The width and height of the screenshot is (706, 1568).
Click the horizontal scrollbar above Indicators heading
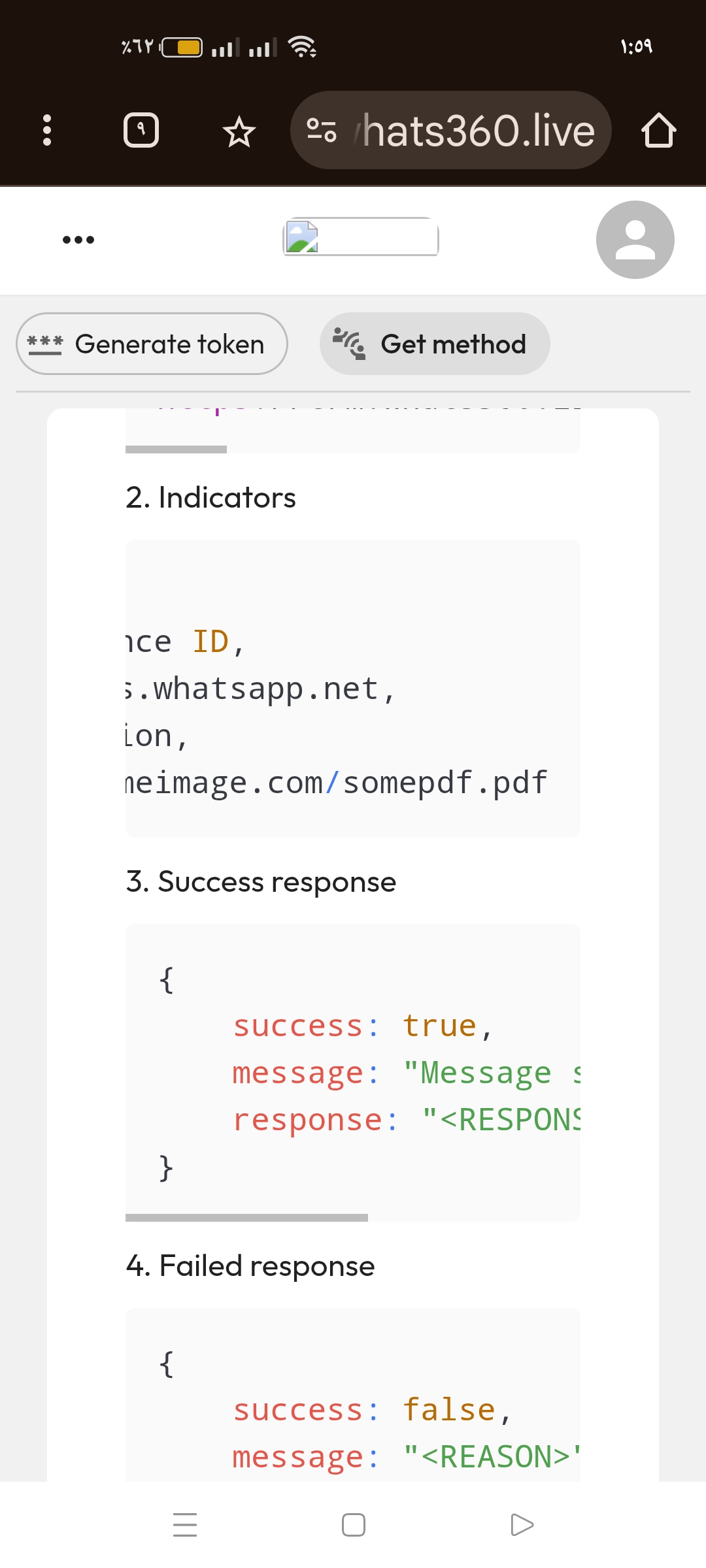point(176,449)
